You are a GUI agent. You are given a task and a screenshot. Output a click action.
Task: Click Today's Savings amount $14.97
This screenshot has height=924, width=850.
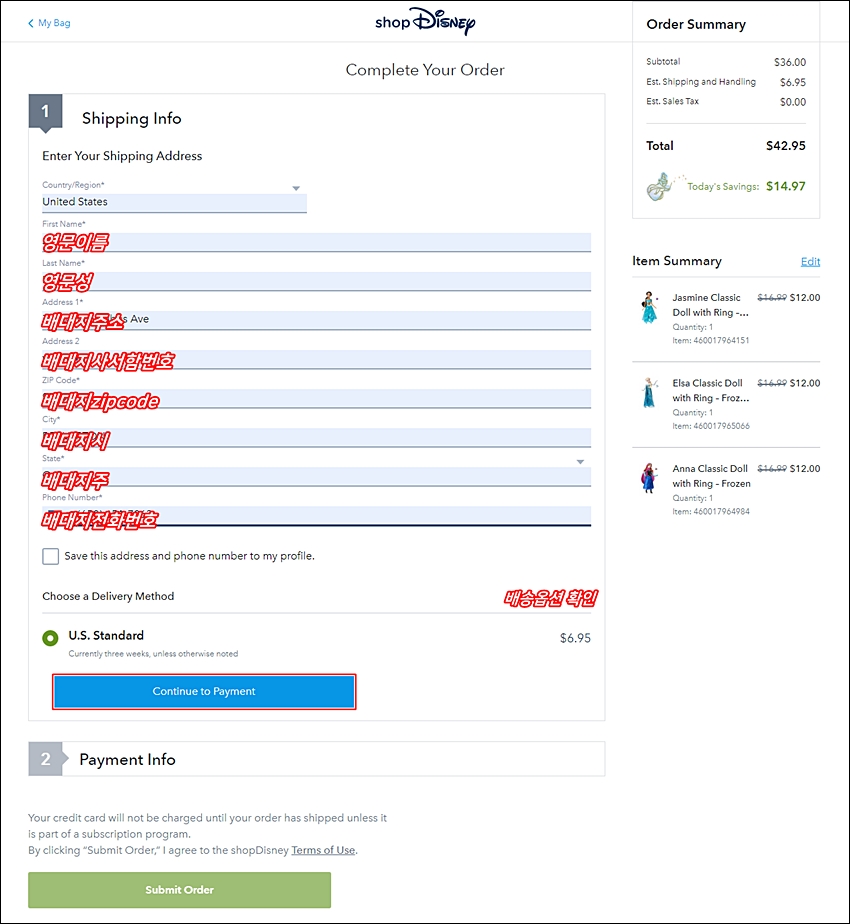point(786,186)
